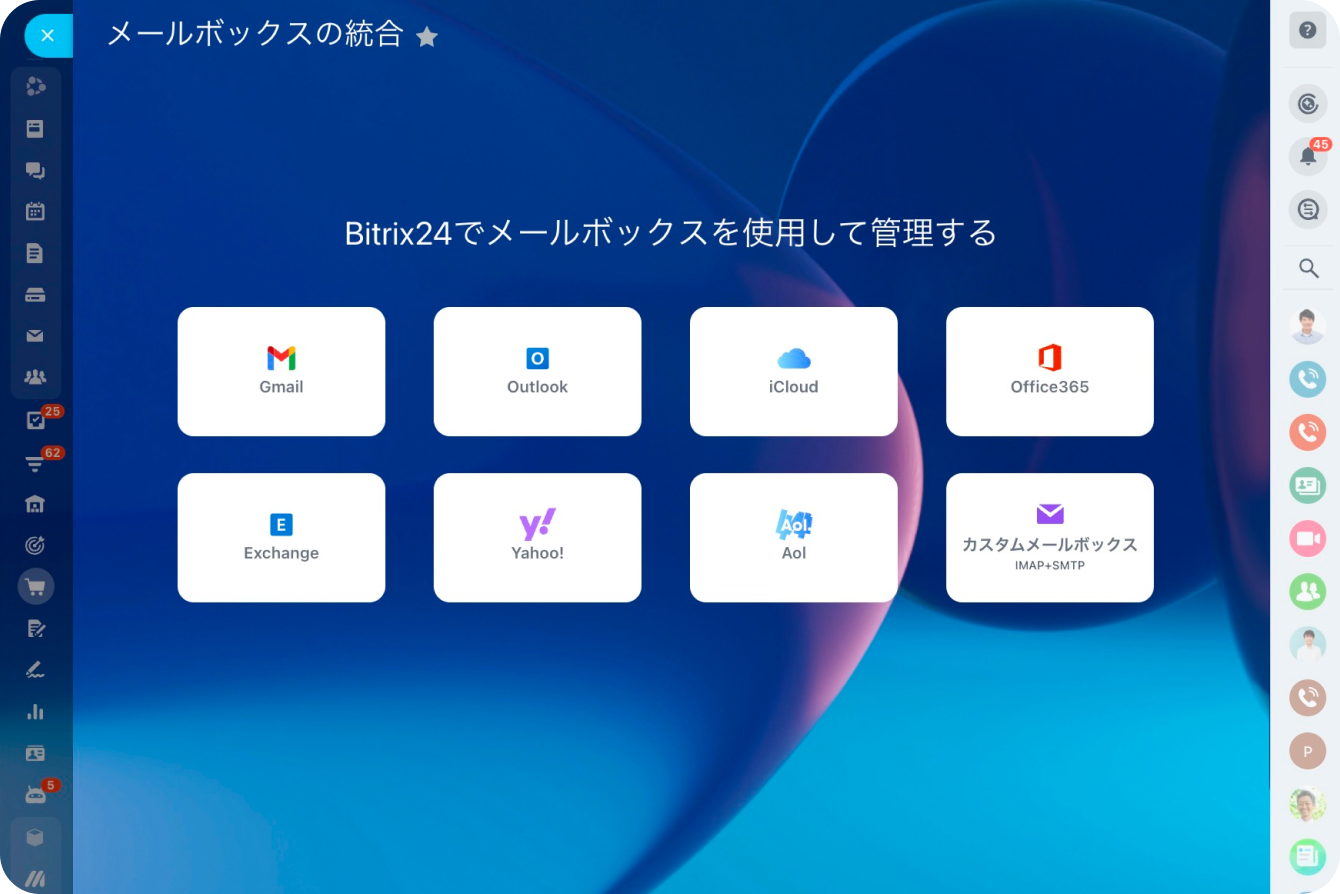This screenshot has width=1340, height=894.
Task: Open notifications bell with 45 badge
Action: point(1307,156)
